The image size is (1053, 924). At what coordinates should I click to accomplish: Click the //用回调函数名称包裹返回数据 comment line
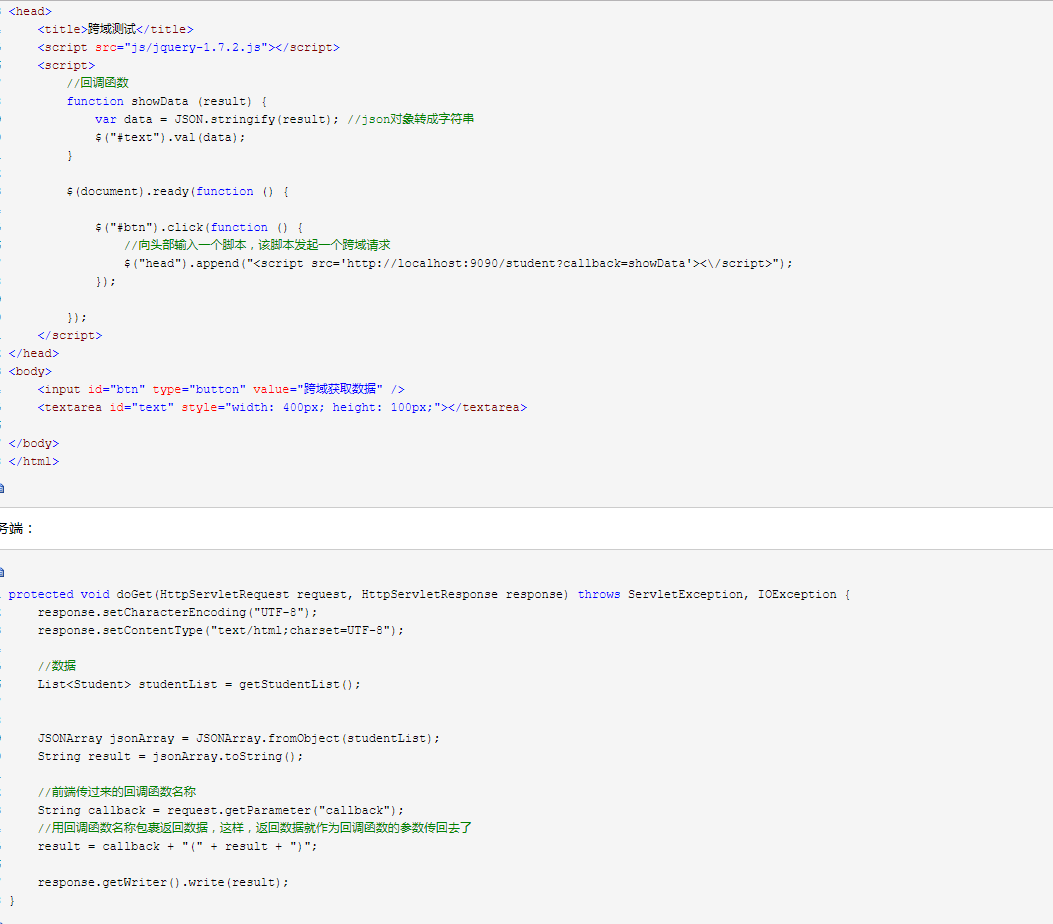point(255,828)
